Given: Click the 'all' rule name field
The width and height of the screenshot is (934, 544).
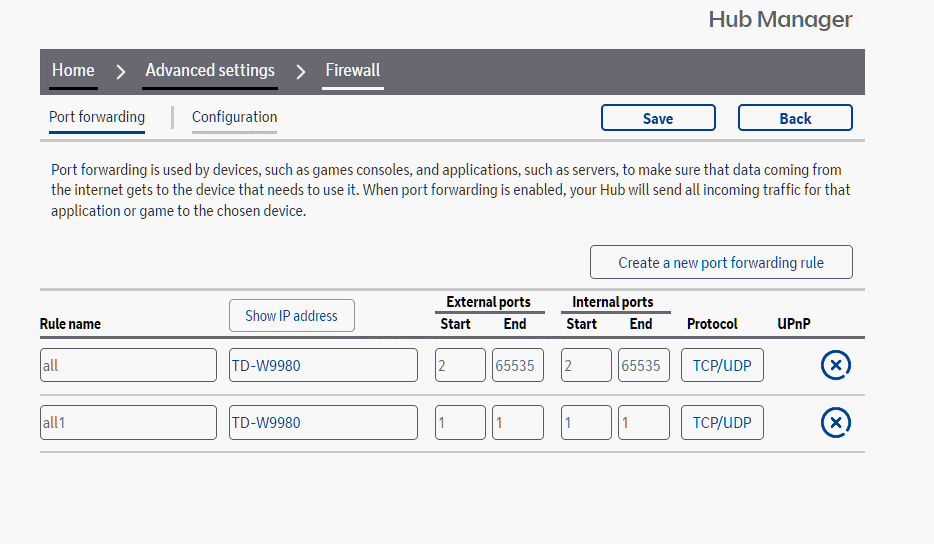Looking at the screenshot, I should click(x=128, y=366).
